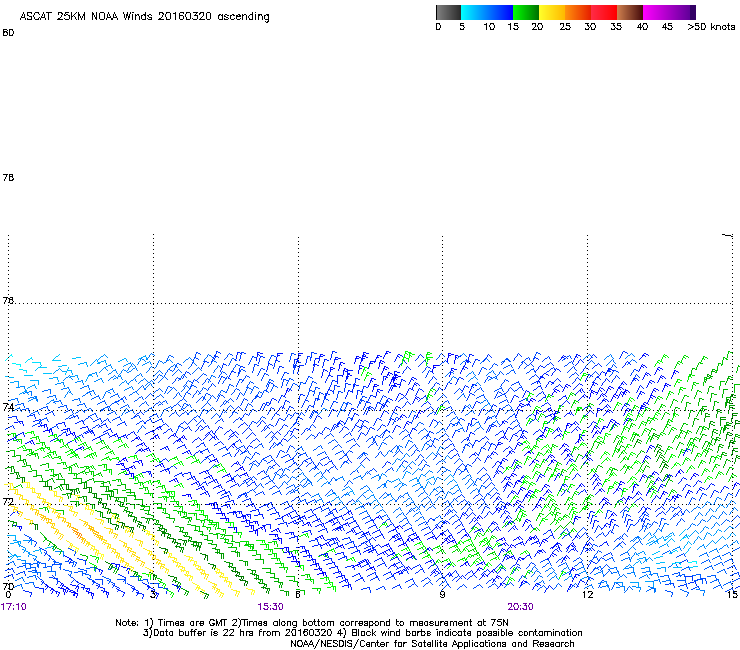740x650 pixels.
Task: Click the 74 latitude label on the left axis
Action: click(x=8, y=407)
